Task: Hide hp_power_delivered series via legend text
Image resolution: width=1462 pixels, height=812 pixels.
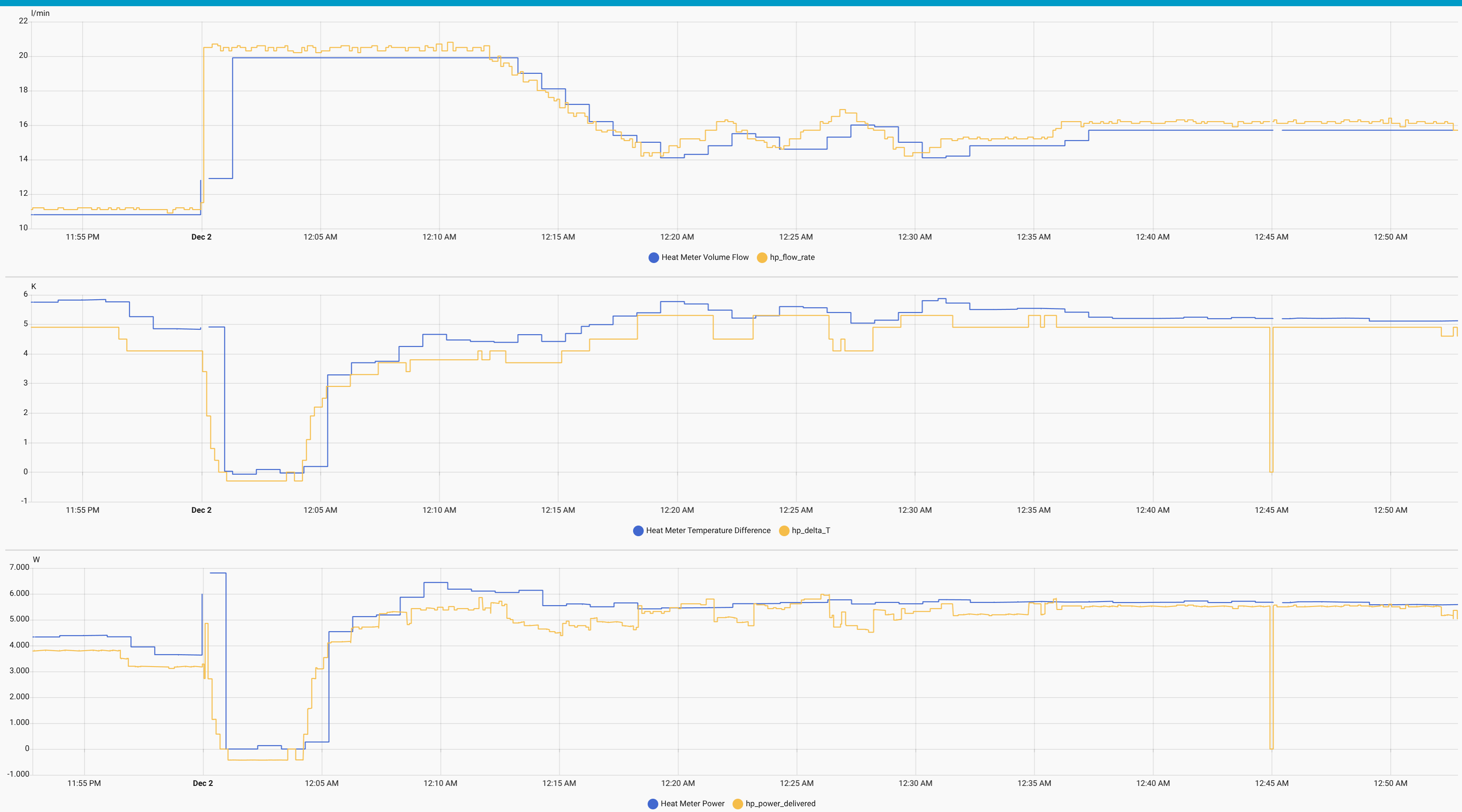Action: click(780, 804)
